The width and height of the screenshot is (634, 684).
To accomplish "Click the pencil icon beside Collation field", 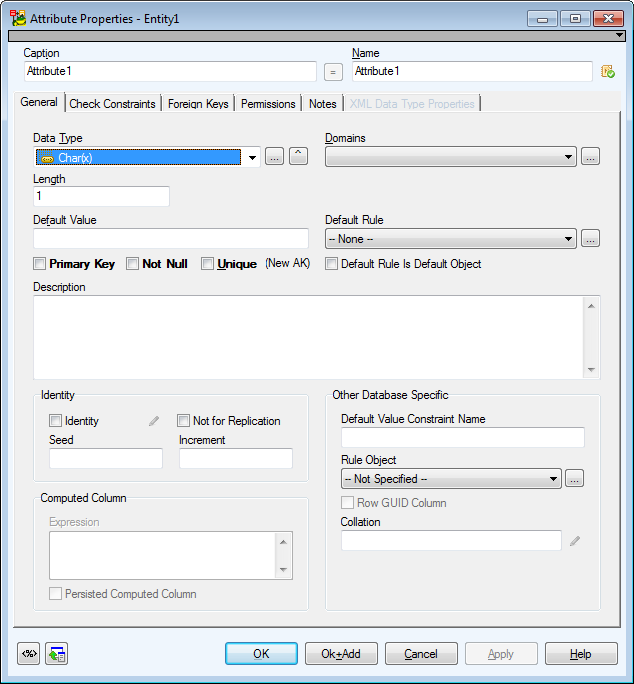I will [x=575, y=541].
